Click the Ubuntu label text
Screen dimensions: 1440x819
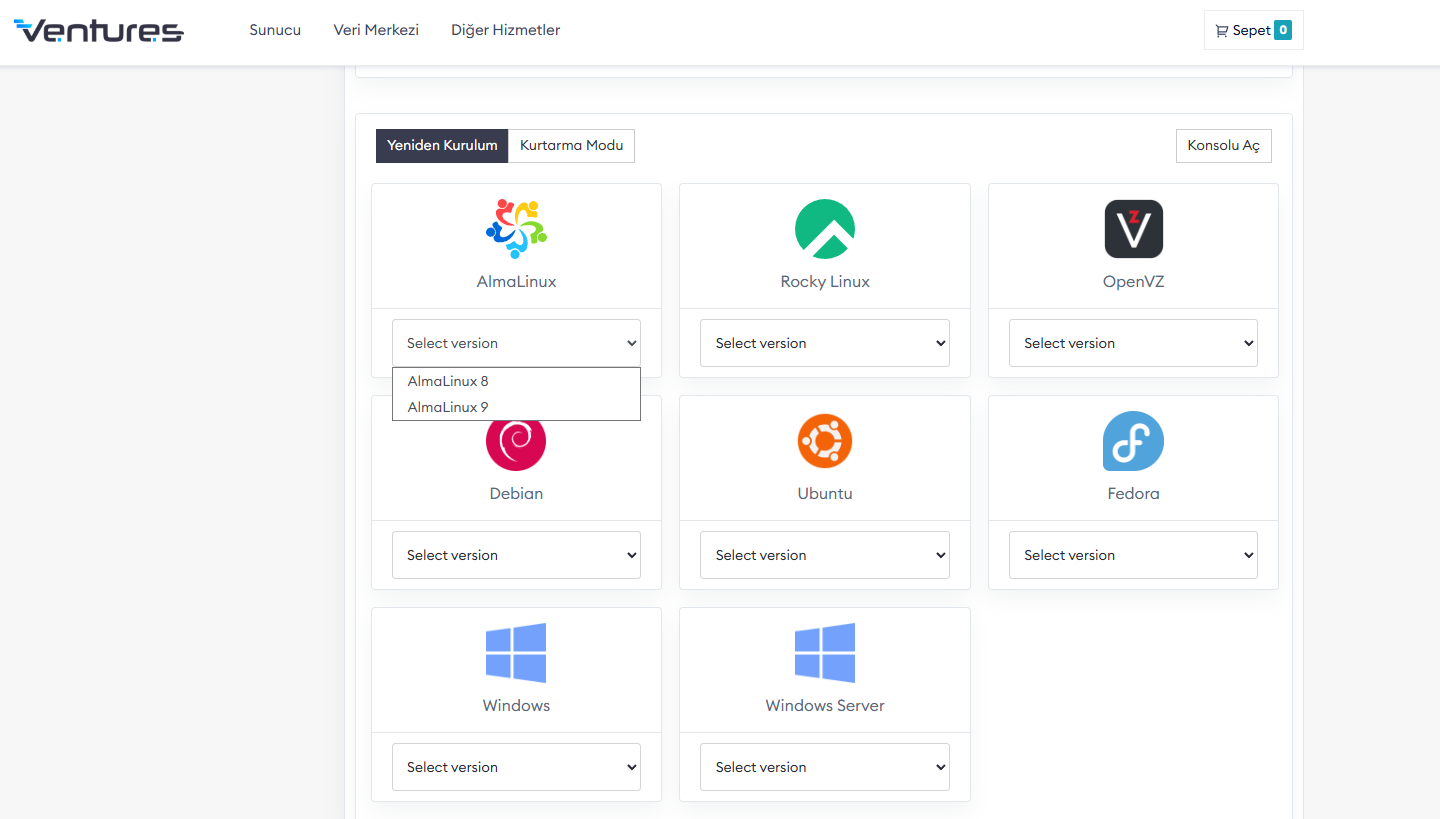click(x=825, y=494)
